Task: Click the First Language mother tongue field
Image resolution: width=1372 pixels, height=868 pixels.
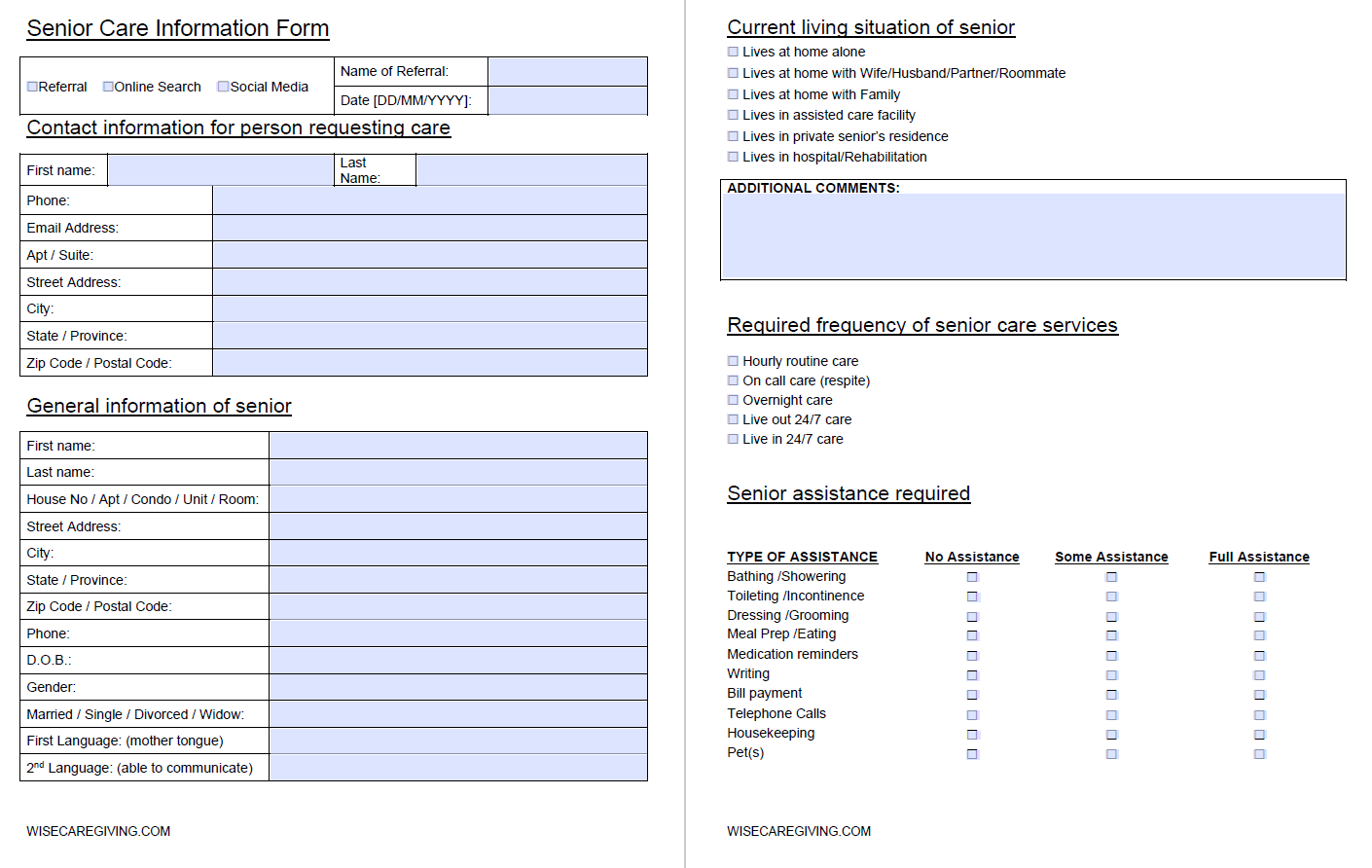Action: [x=457, y=741]
